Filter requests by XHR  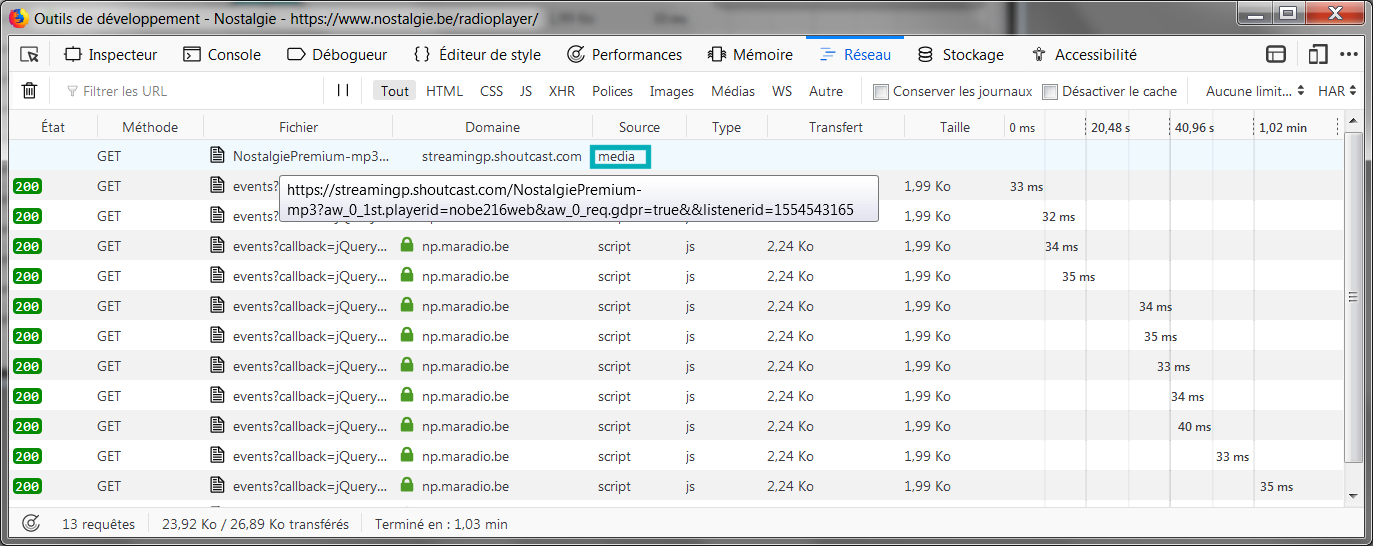[562, 91]
